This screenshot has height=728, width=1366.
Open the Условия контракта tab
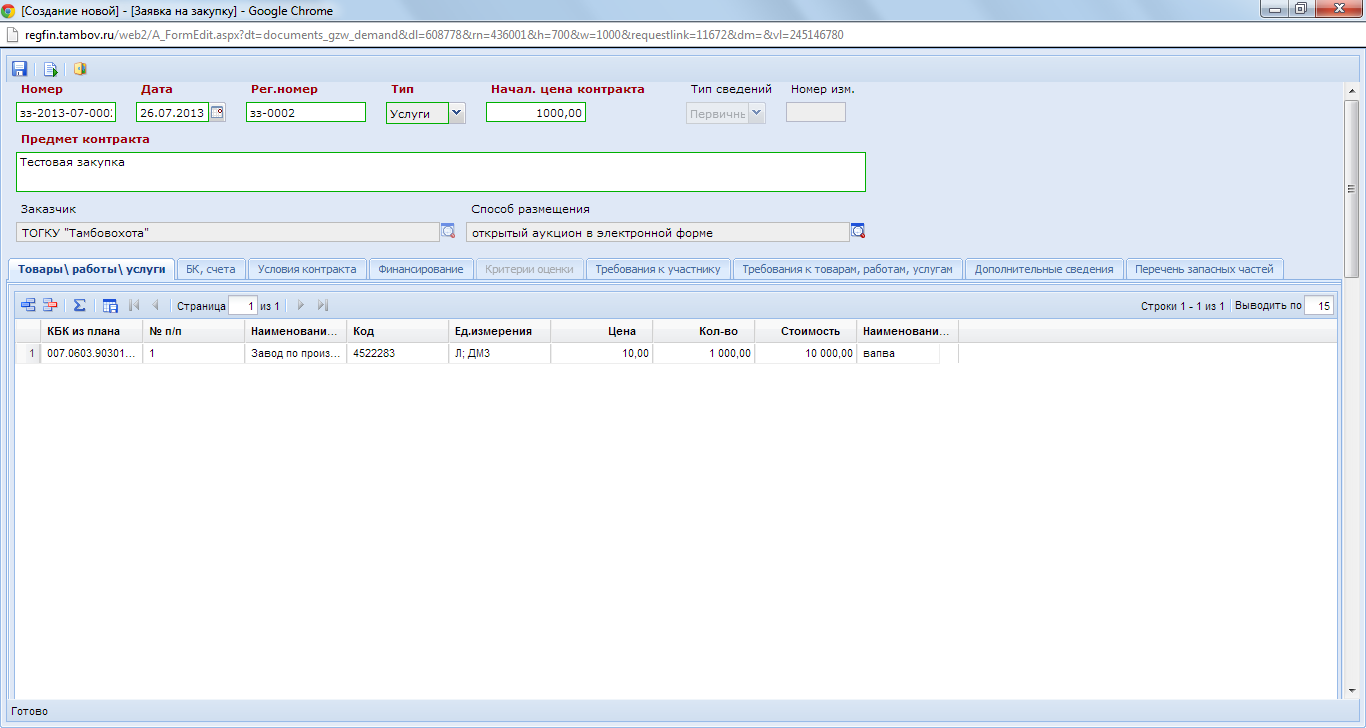tap(306, 269)
